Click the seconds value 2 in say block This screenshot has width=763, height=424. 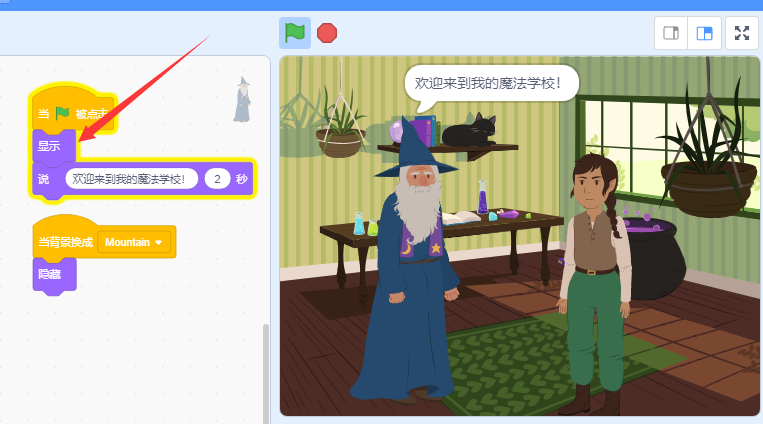click(x=217, y=179)
